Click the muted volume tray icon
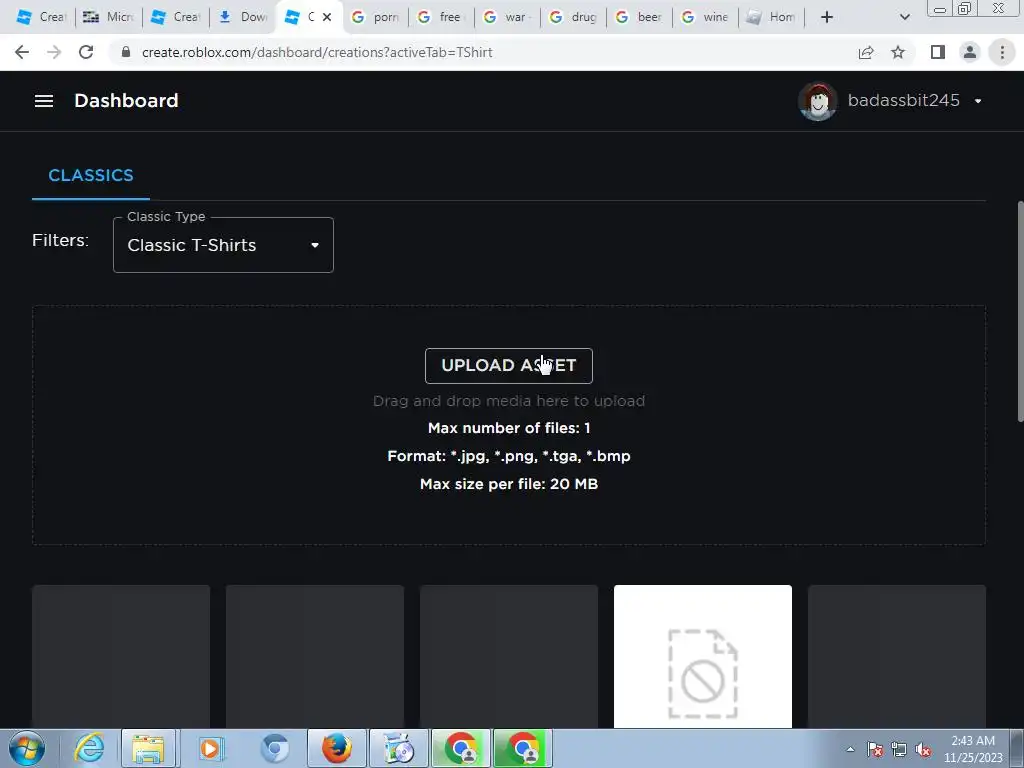Viewport: 1024px width, 768px height. pyautogui.click(x=923, y=749)
